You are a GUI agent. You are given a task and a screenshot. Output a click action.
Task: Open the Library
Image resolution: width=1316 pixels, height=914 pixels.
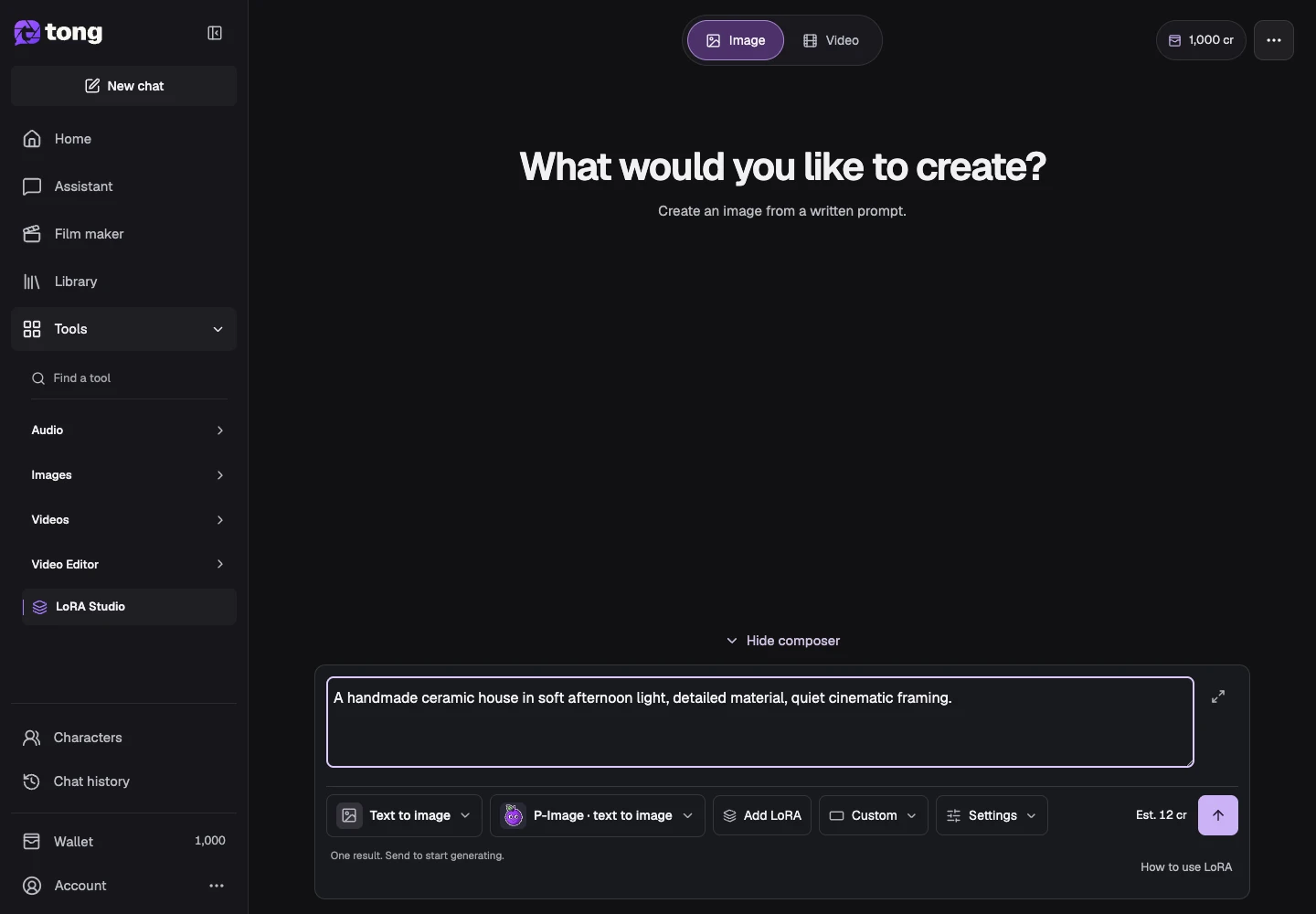[x=124, y=282]
